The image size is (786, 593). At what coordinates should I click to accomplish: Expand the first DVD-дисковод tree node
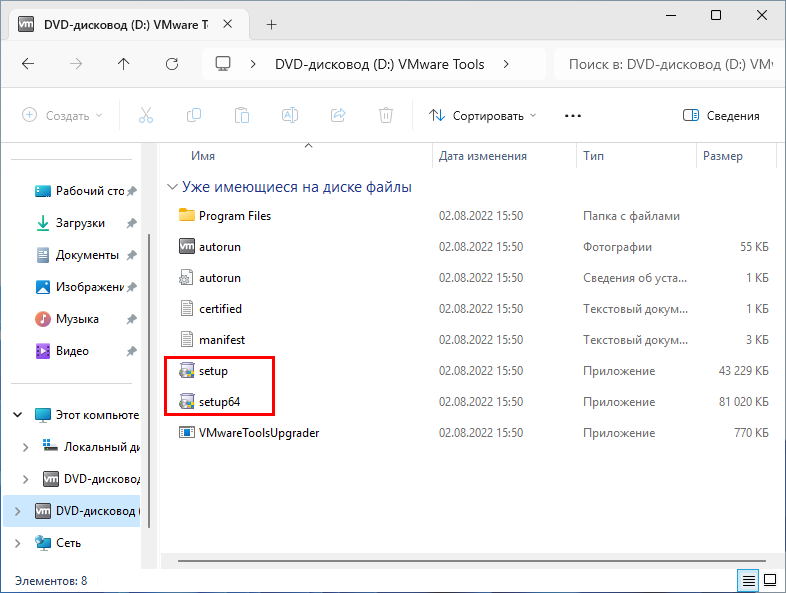25,479
